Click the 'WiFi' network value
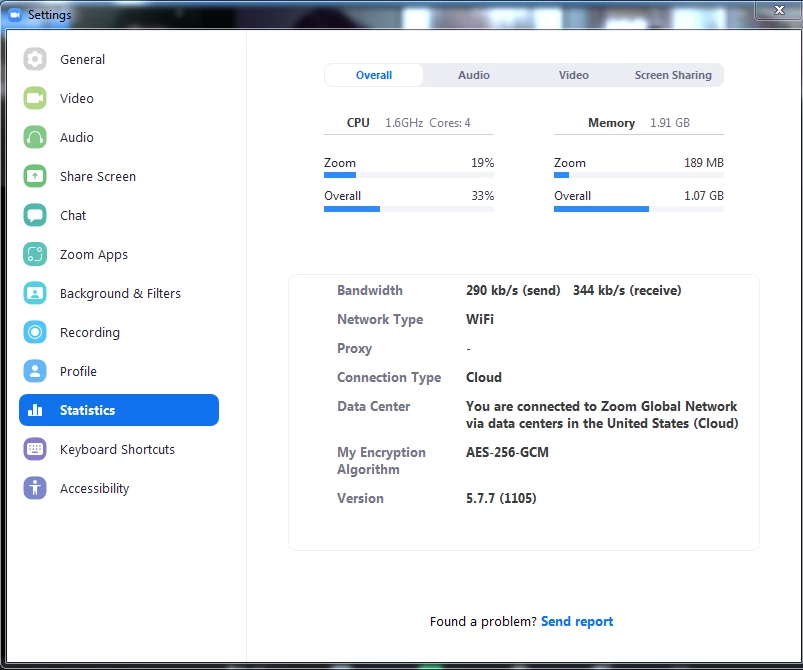Viewport: 803px width, 670px height. coord(480,319)
